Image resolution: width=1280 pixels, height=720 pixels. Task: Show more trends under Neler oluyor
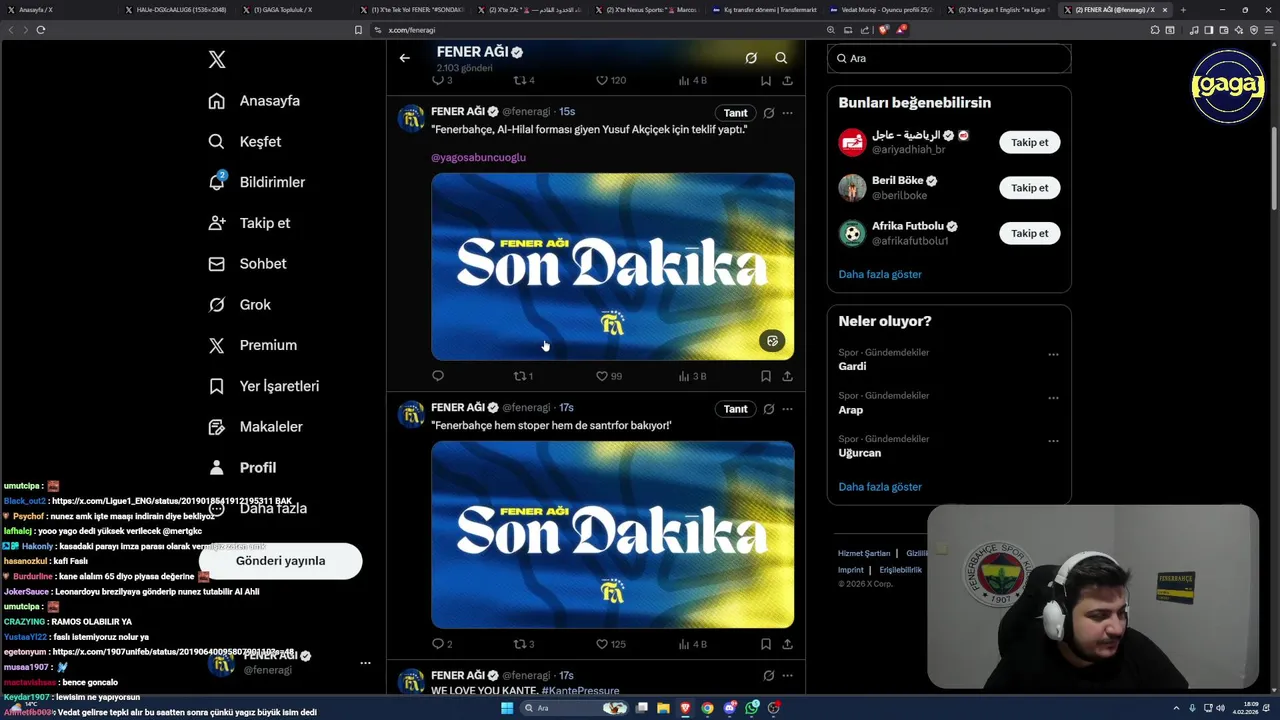tap(880, 487)
